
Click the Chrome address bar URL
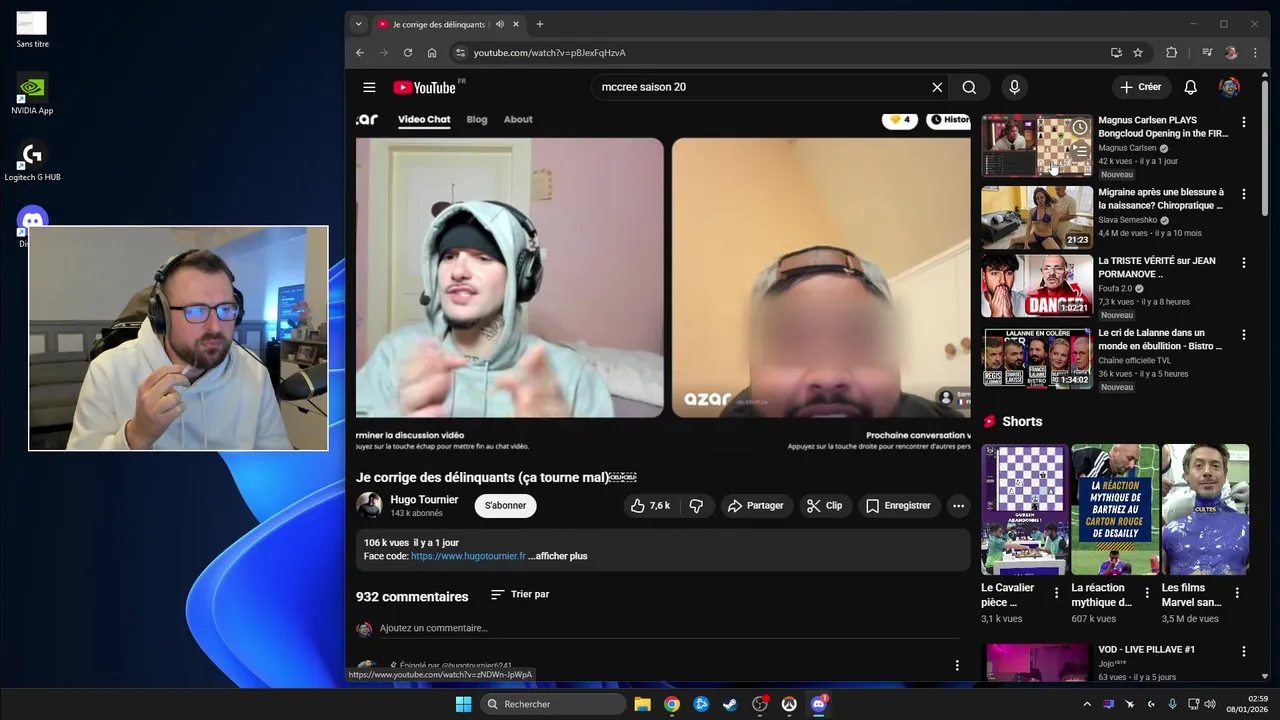(x=550, y=53)
